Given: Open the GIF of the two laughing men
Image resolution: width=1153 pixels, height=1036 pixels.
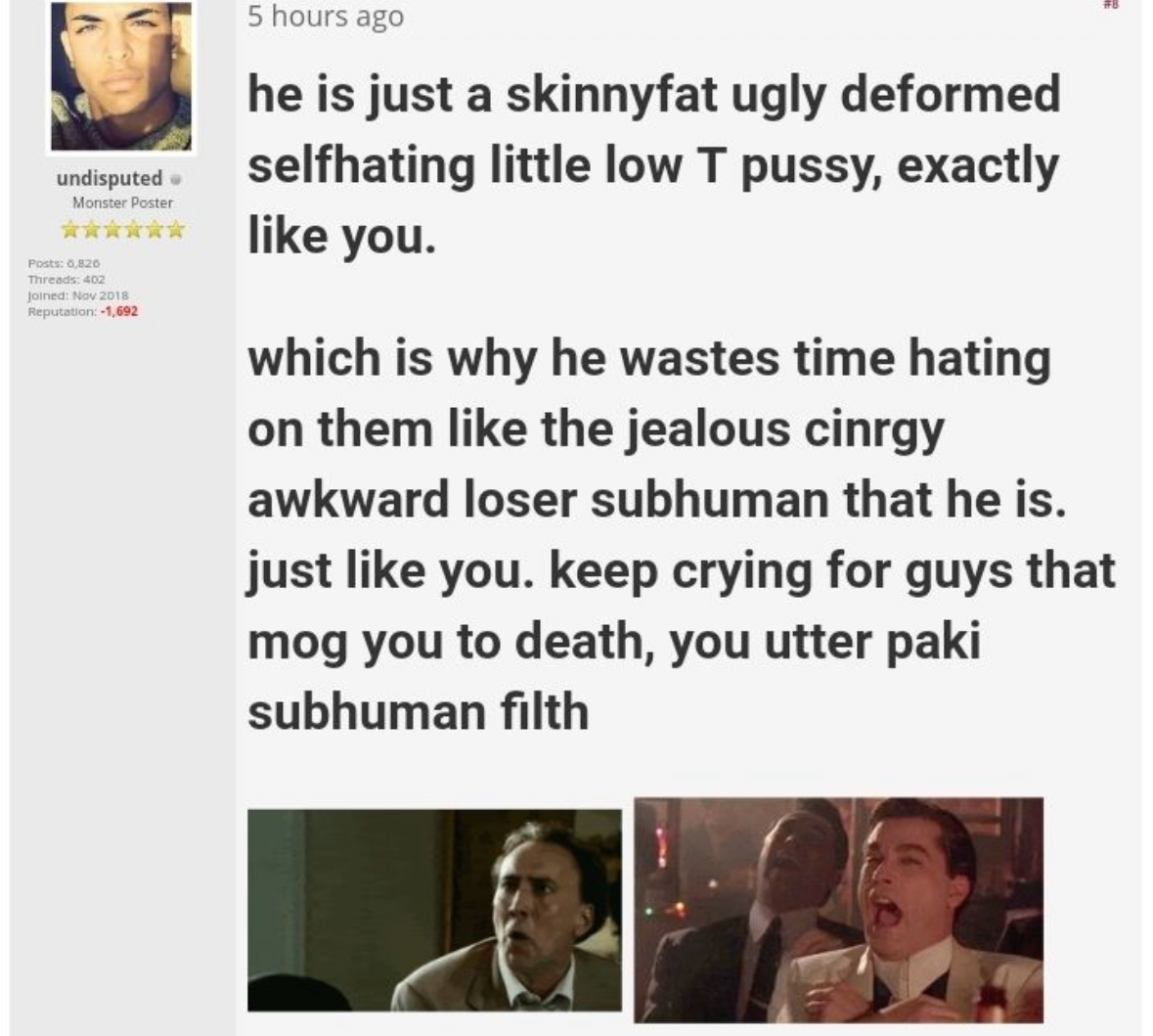Looking at the screenshot, I should (x=838, y=910).
